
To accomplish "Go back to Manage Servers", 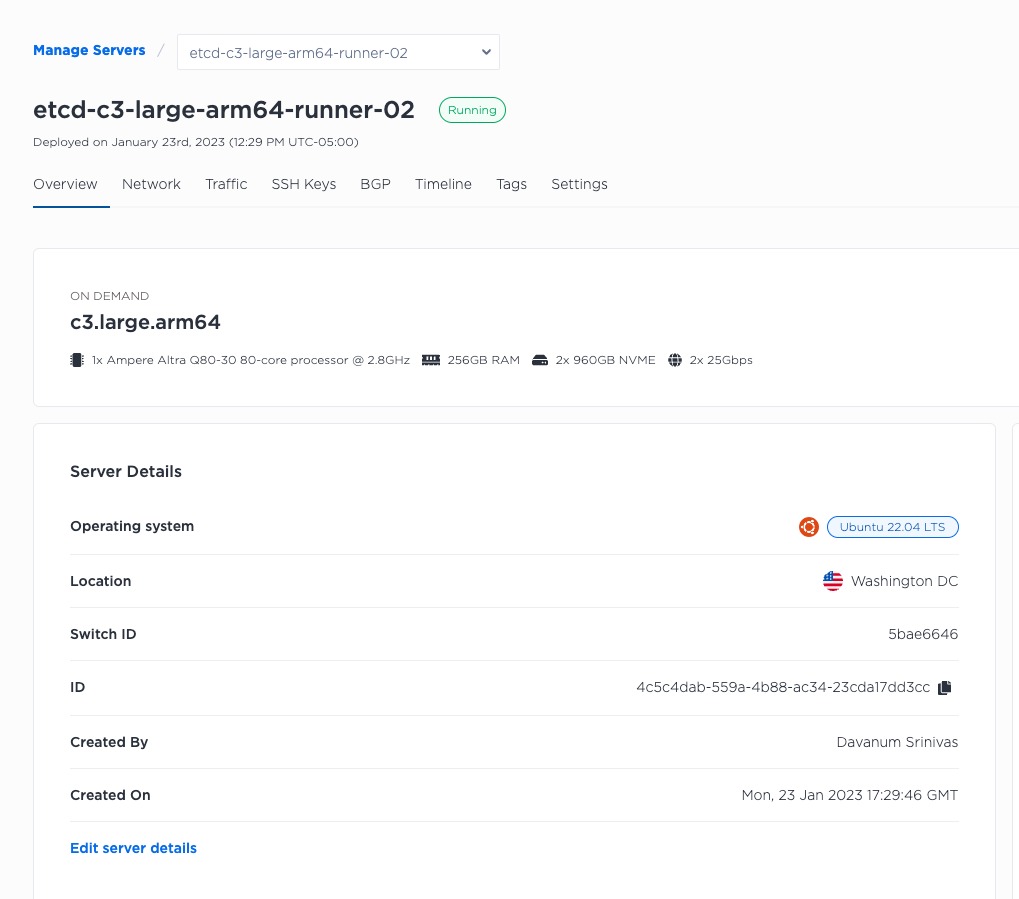I will click(89, 50).
